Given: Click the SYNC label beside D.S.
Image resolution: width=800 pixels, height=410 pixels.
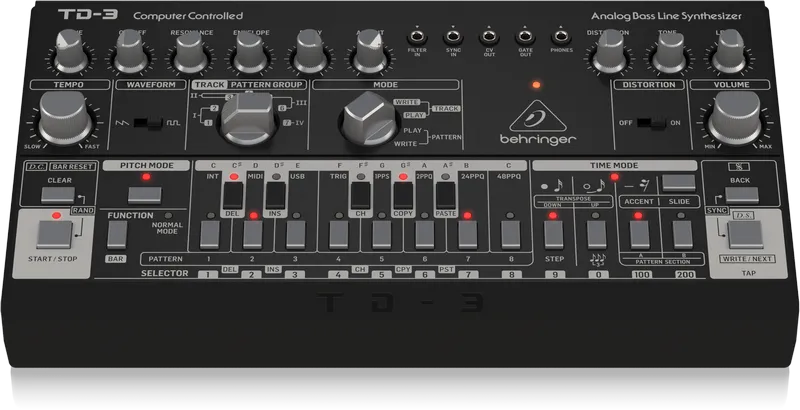Looking at the screenshot, I should [x=716, y=211].
